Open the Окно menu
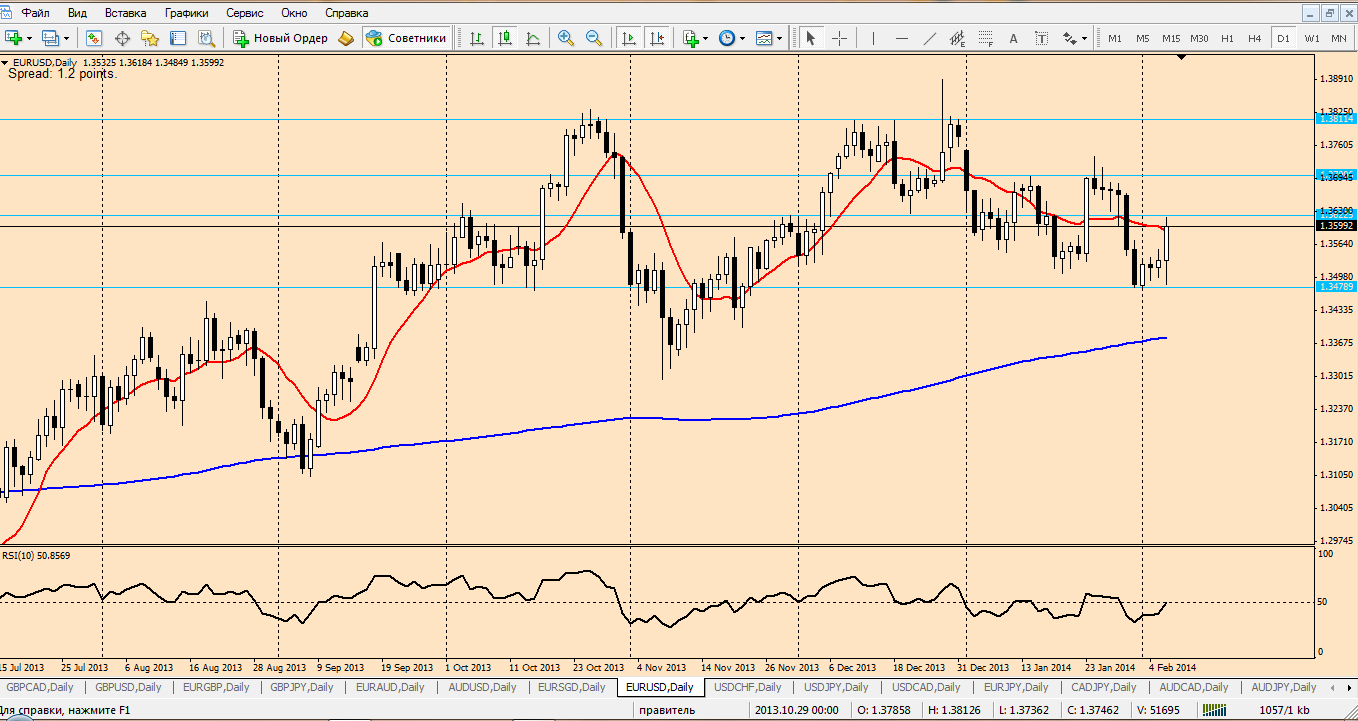 click(x=294, y=13)
